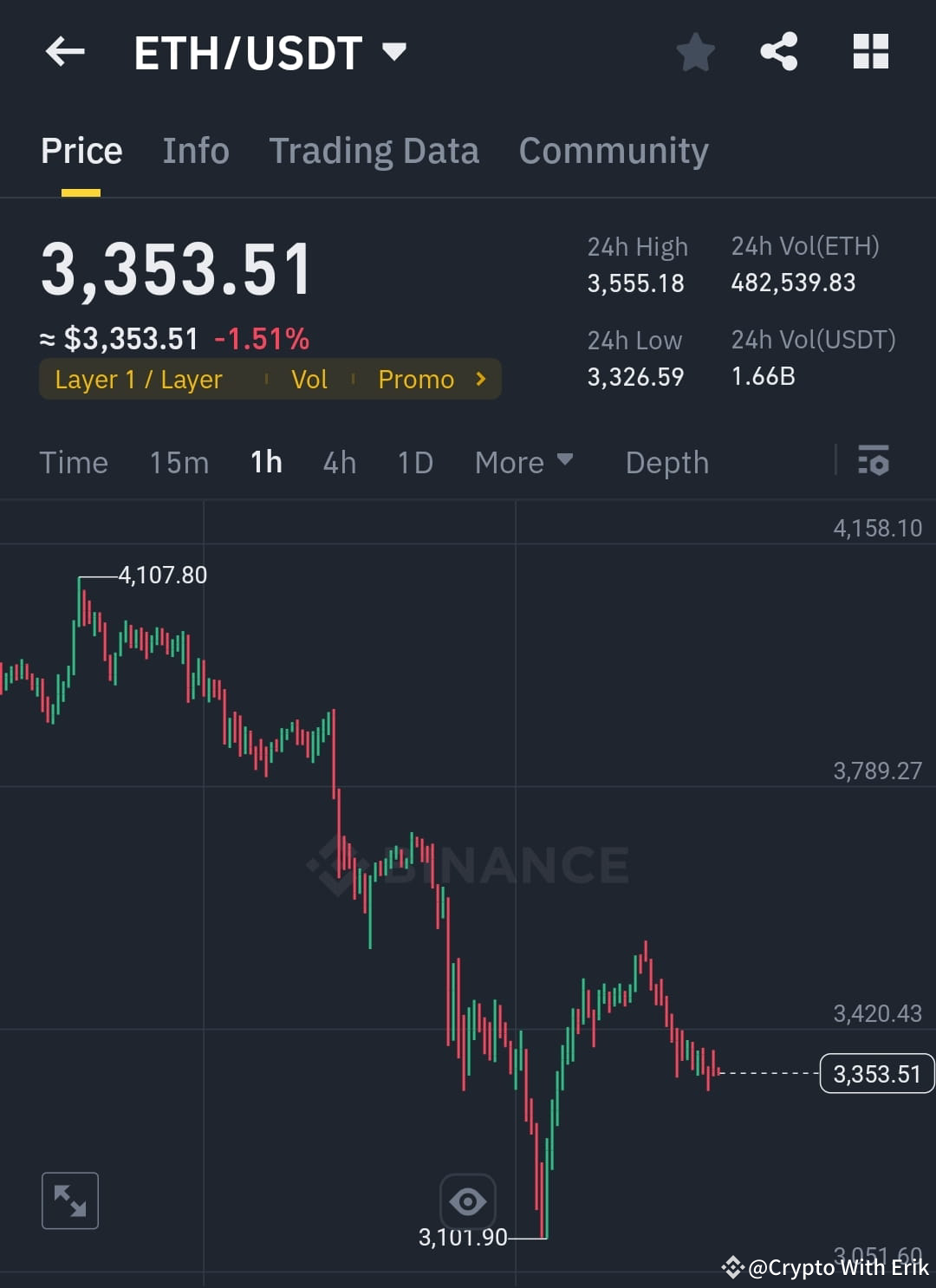Select the 15m timeframe
The height and width of the screenshot is (1288, 936).
(x=179, y=462)
